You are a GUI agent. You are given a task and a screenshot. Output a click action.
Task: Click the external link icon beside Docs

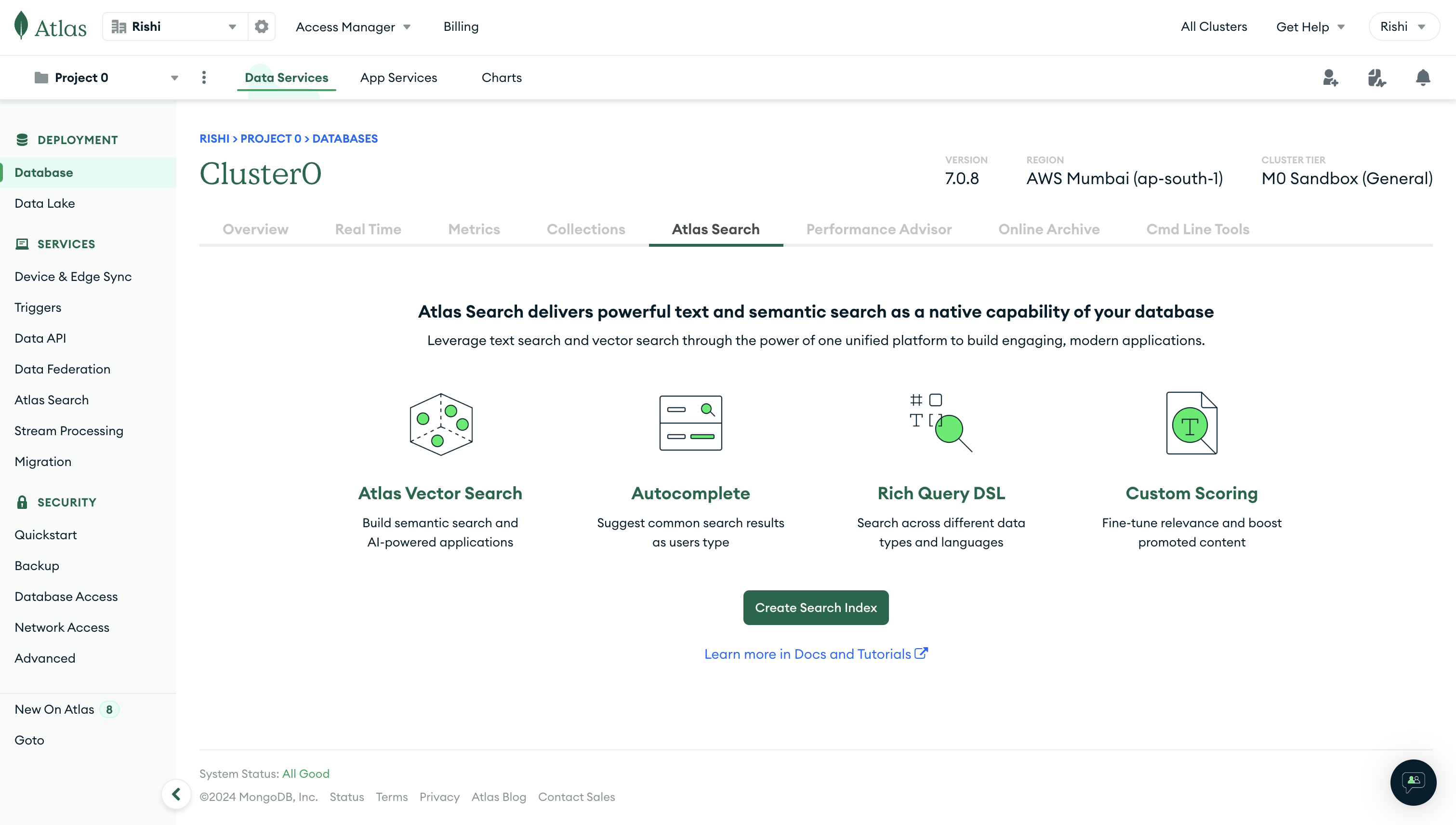coord(921,653)
